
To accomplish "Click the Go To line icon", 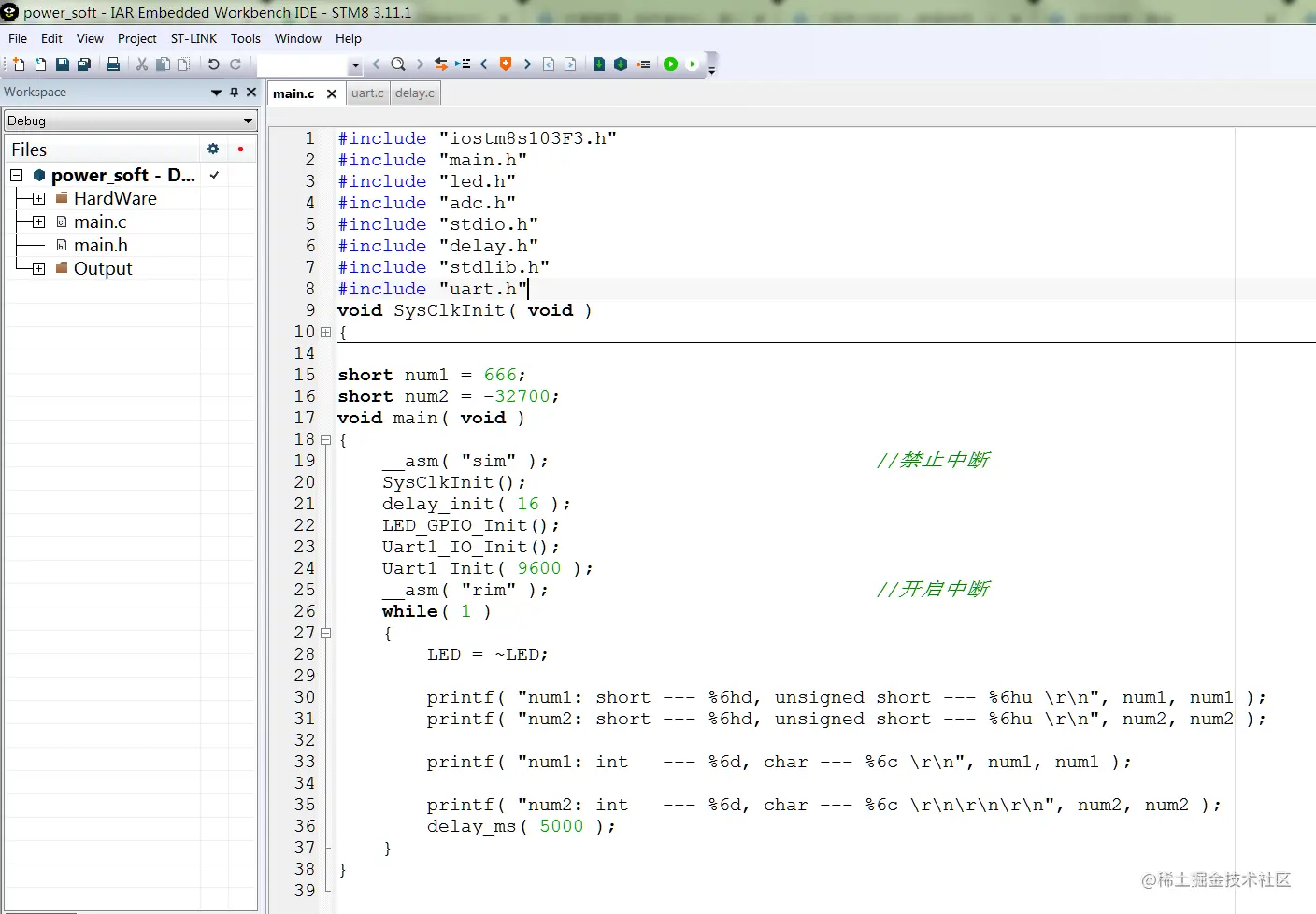I will [x=463, y=64].
